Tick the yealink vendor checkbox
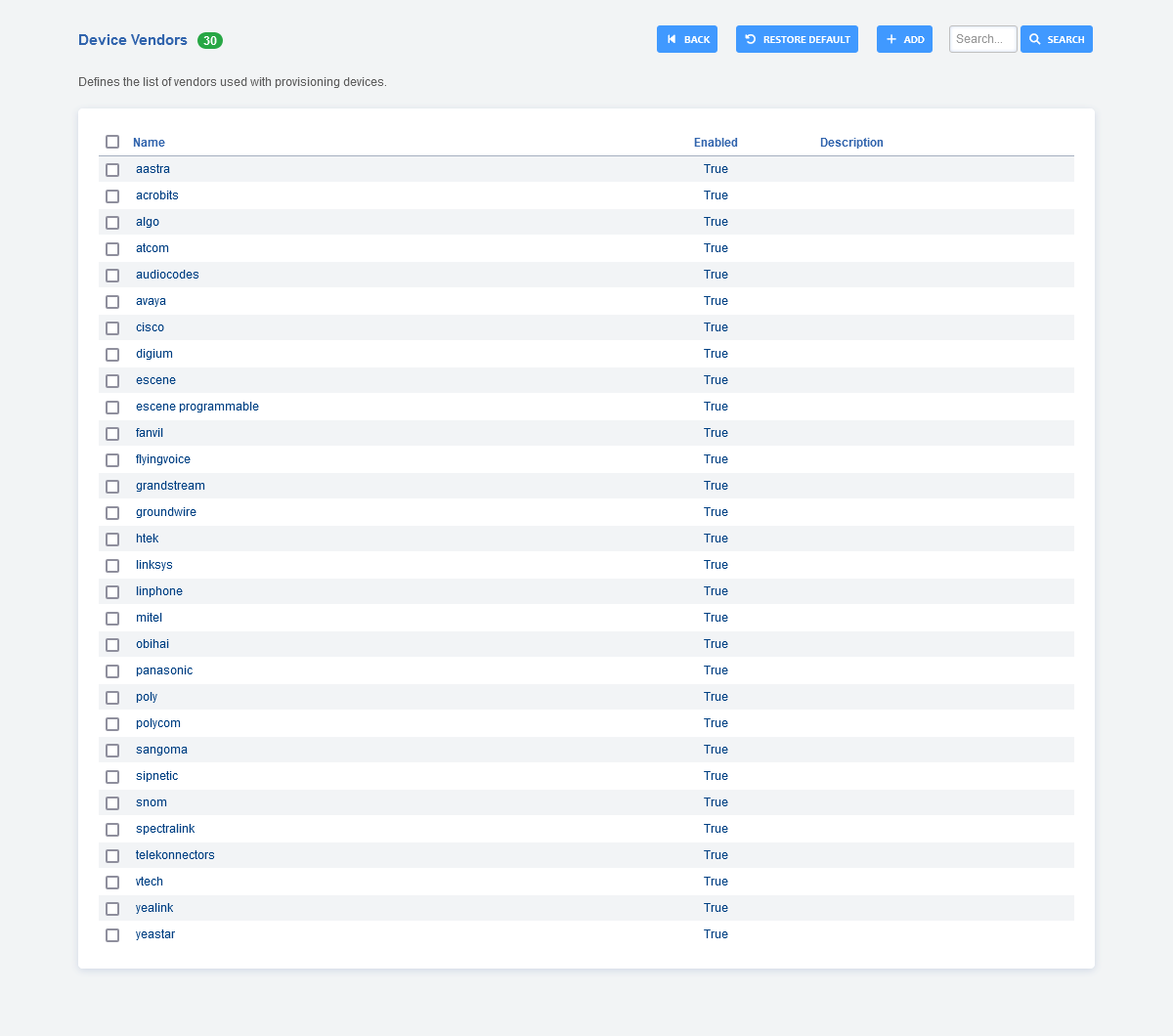 pyautogui.click(x=112, y=909)
